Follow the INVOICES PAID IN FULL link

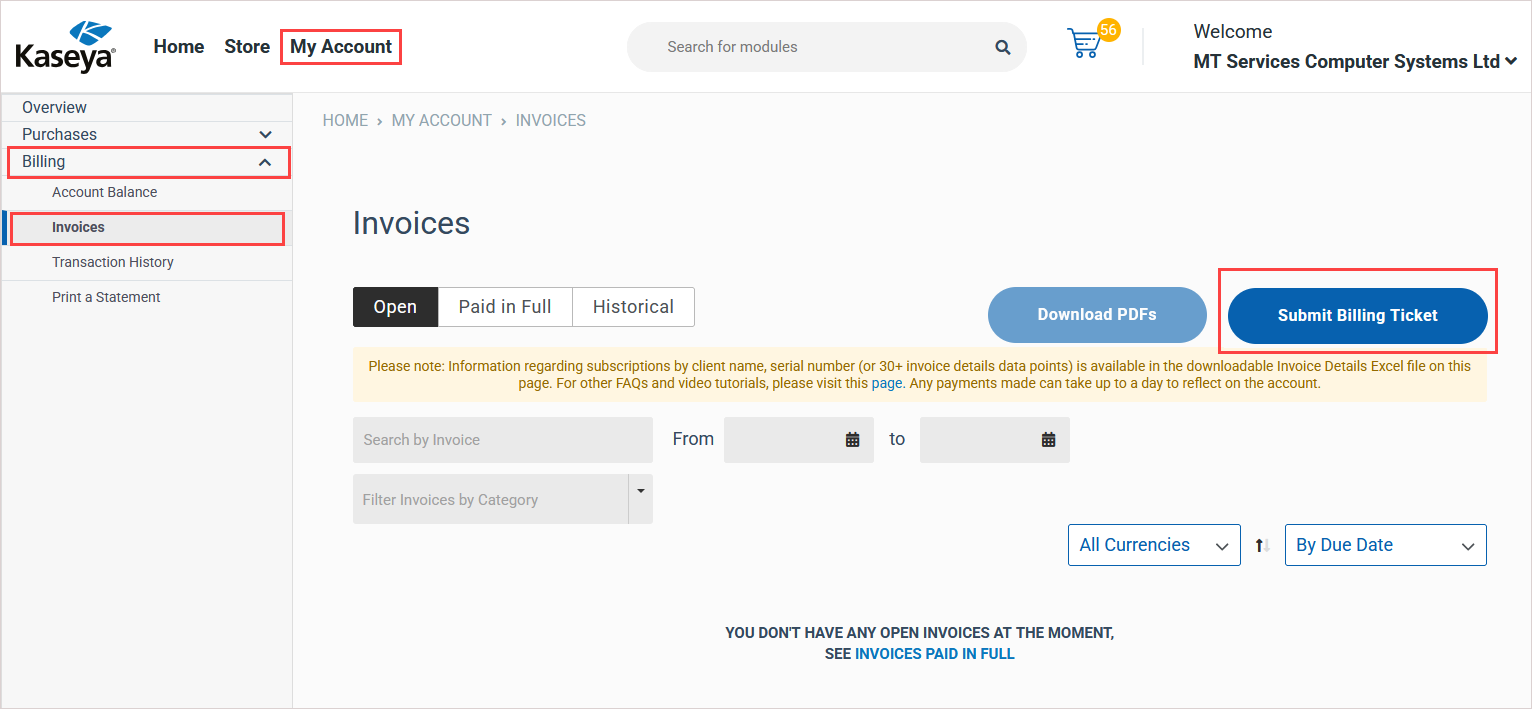coord(935,654)
